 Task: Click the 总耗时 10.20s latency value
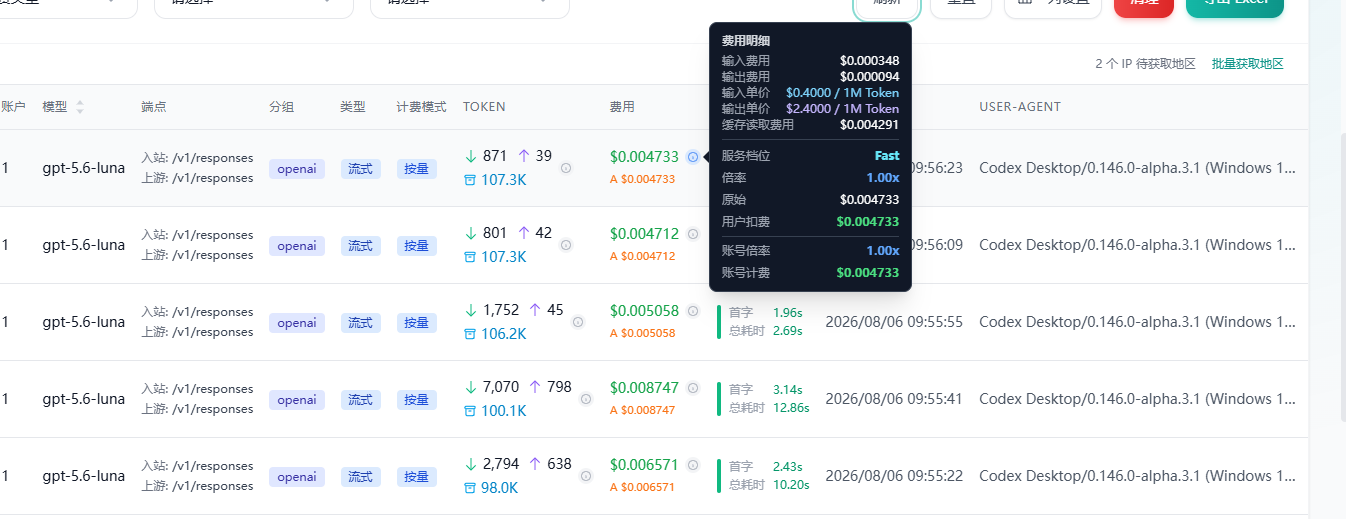tap(790, 485)
